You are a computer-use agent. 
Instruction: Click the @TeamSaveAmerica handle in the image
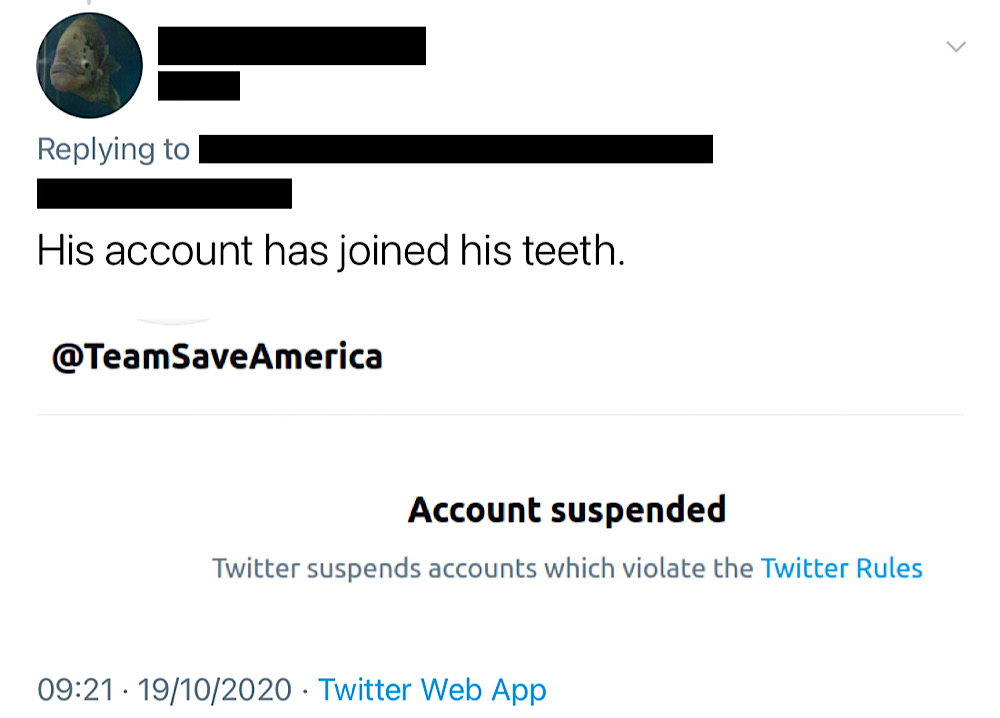pyautogui.click(x=217, y=356)
